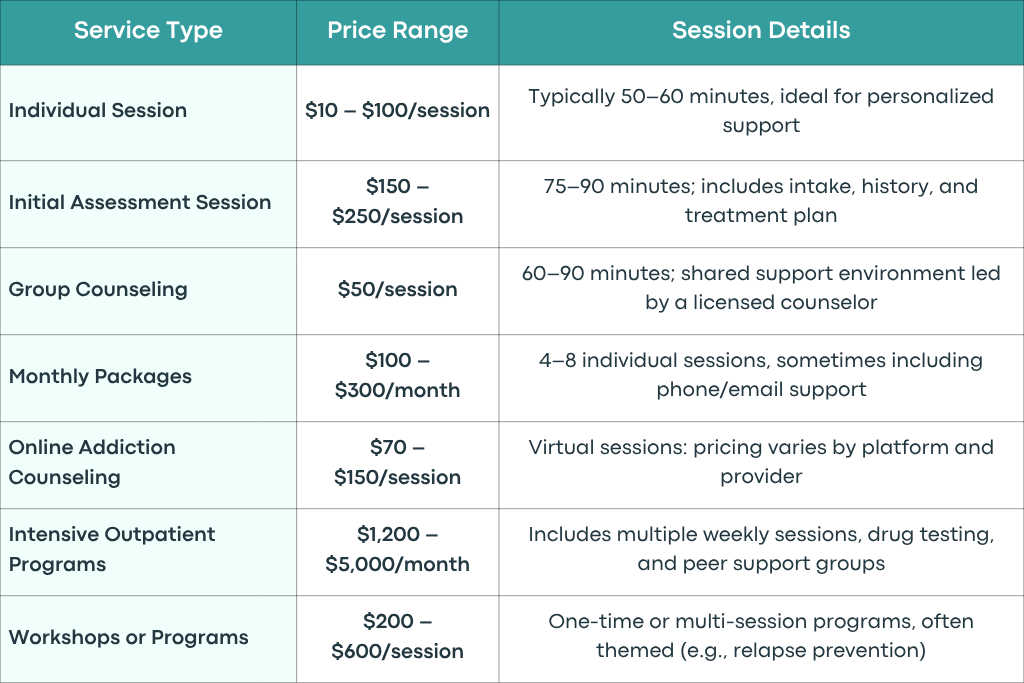1024x683 pixels.
Task: Click the relapse prevention details cell
Action: 761,636
